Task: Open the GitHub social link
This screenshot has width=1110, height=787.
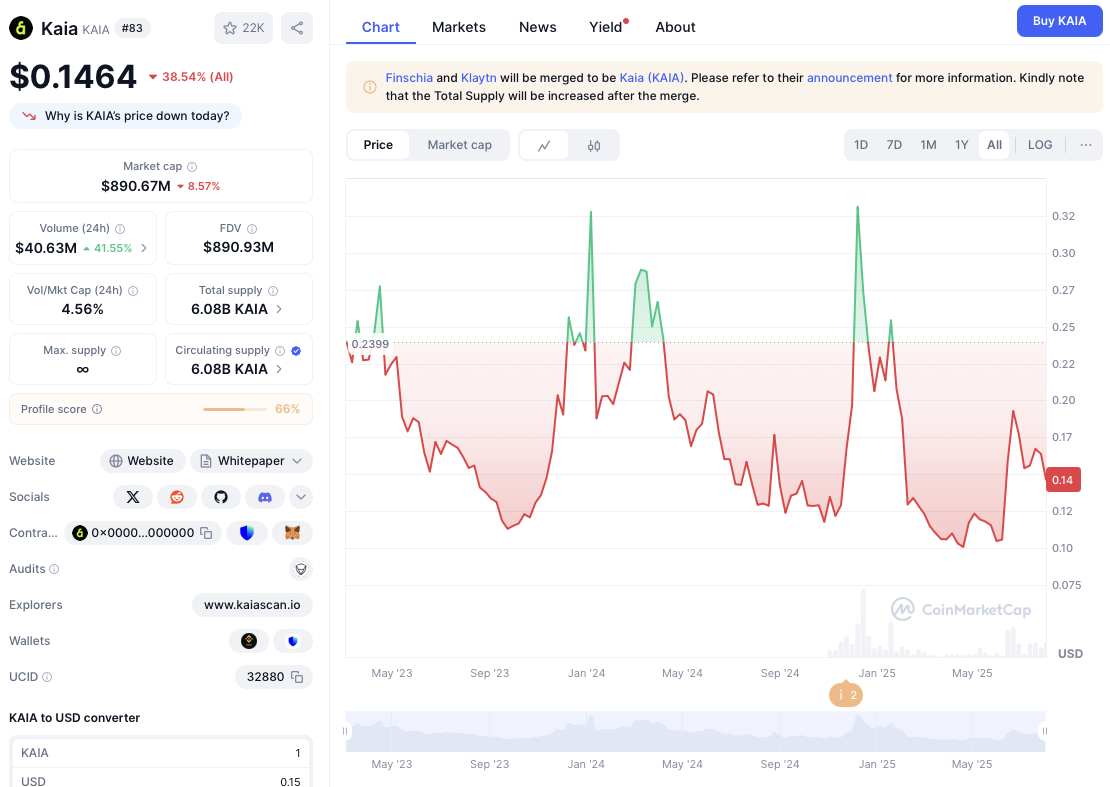Action: pyautogui.click(x=221, y=497)
